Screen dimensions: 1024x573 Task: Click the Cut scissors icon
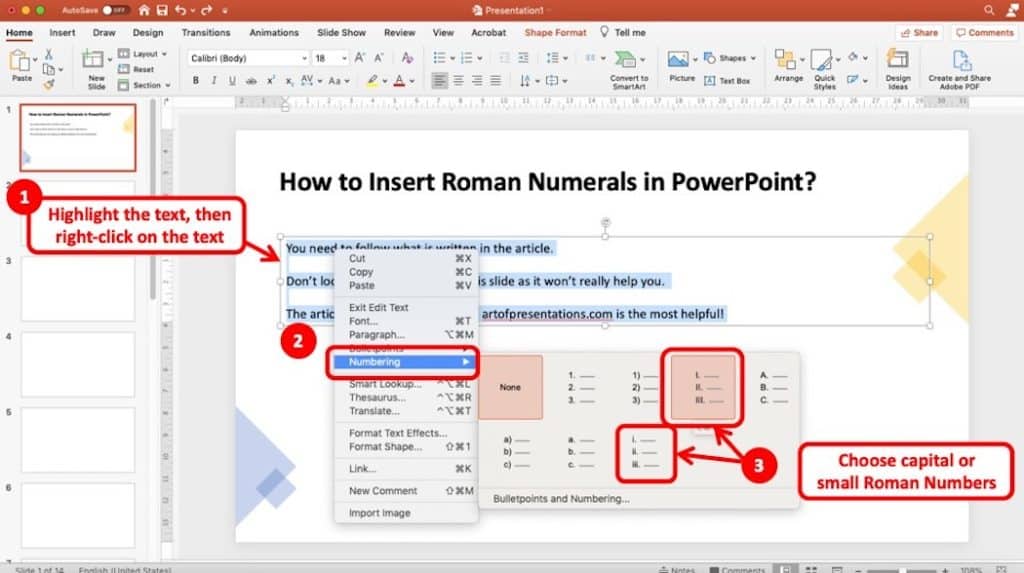[x=48, y=55]
